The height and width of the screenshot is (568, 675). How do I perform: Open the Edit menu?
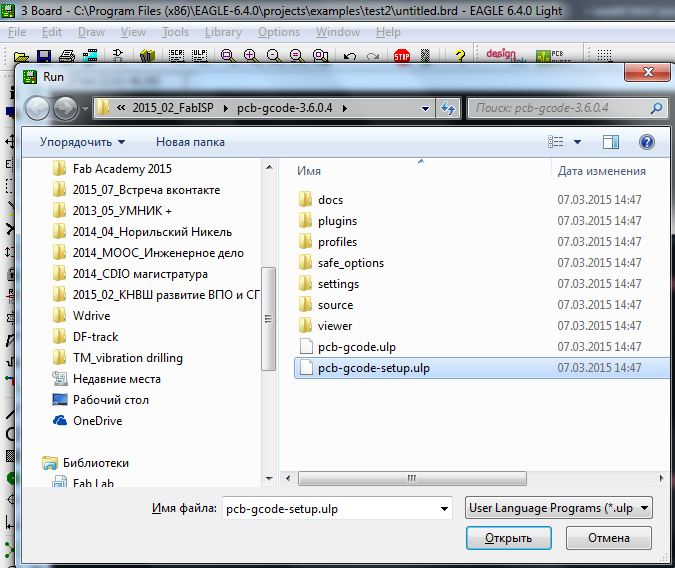tap(52, 32)
